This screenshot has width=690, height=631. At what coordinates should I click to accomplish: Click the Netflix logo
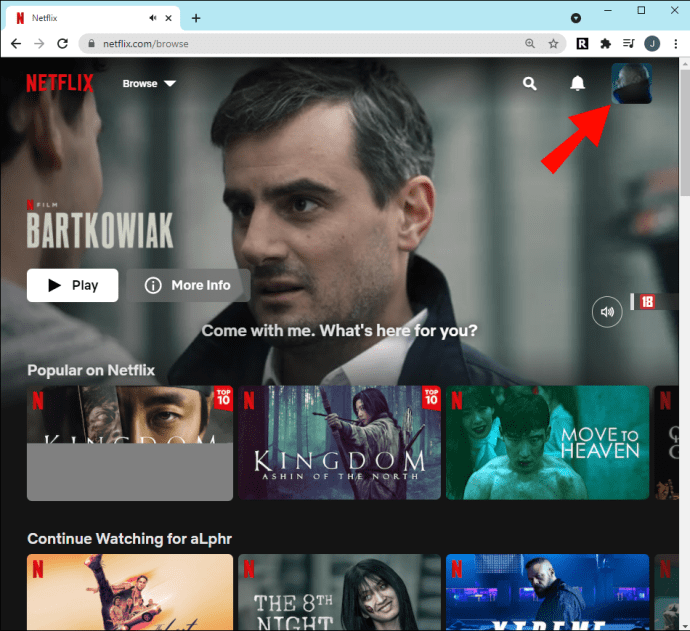click(60, 83)
